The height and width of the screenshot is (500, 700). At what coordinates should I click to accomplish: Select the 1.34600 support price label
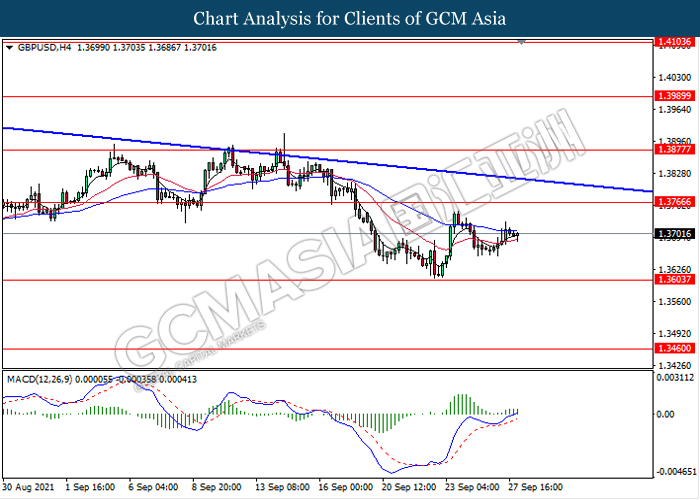(675, 348)
